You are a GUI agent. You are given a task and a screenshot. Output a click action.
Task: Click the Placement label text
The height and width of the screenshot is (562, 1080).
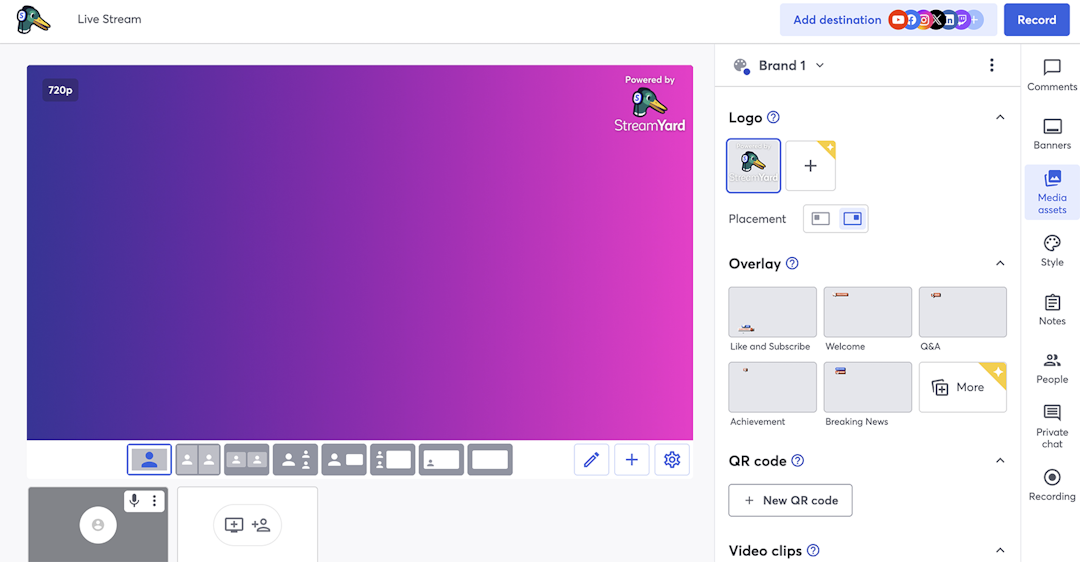(757, 219)
